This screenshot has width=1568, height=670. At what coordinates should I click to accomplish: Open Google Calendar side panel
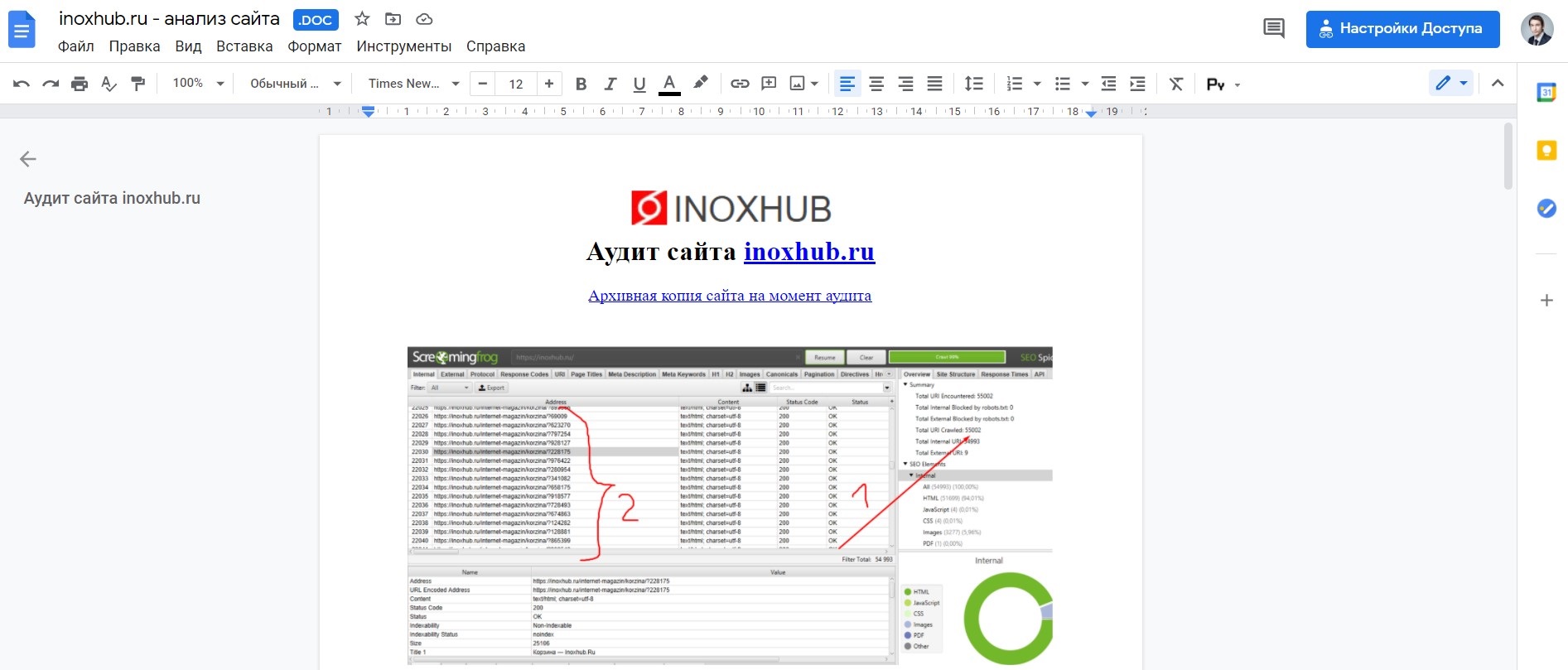point(1546,92)
